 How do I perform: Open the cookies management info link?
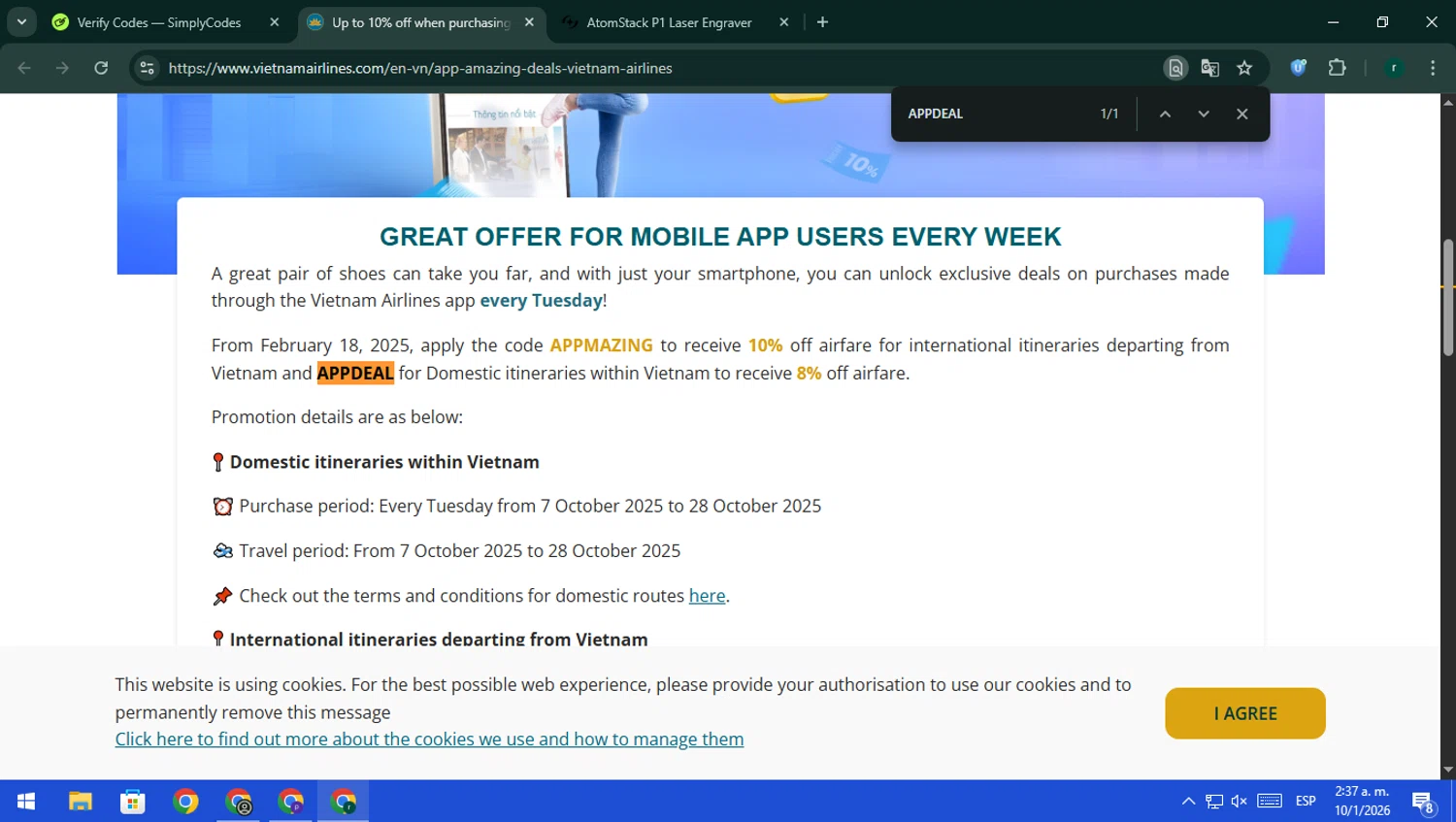(x=429, y=740)
